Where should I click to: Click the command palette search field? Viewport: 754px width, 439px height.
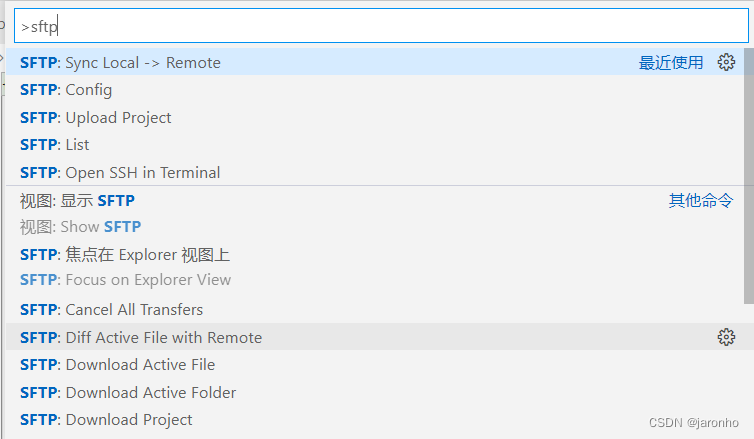pyautogui.click(x=381, y=26)
